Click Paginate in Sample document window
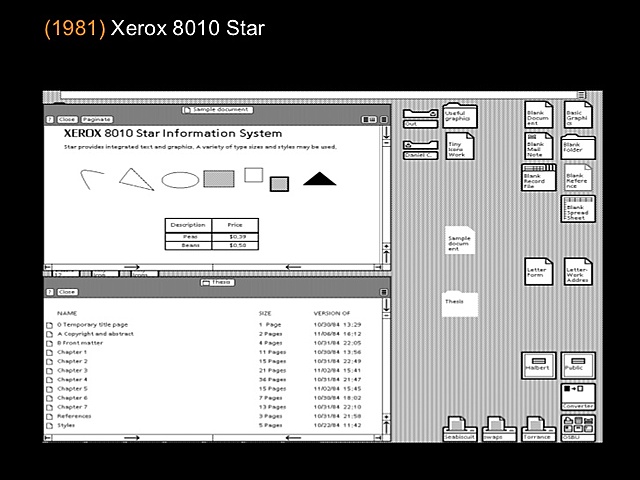This screenshot has height=480, width=640. pyautogui.click(x=97, y=120)
